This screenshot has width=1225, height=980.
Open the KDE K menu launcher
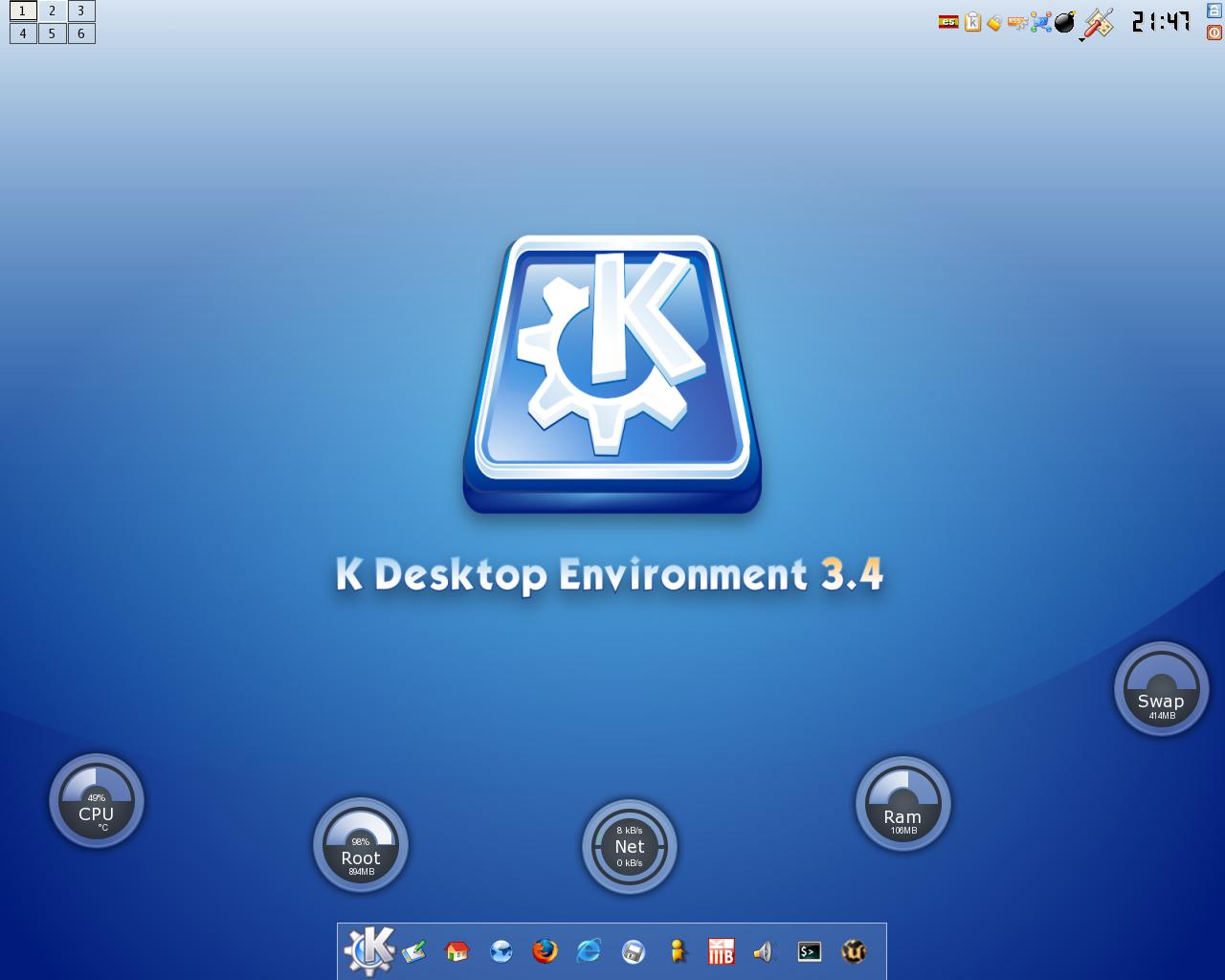[x=369, y=950]
